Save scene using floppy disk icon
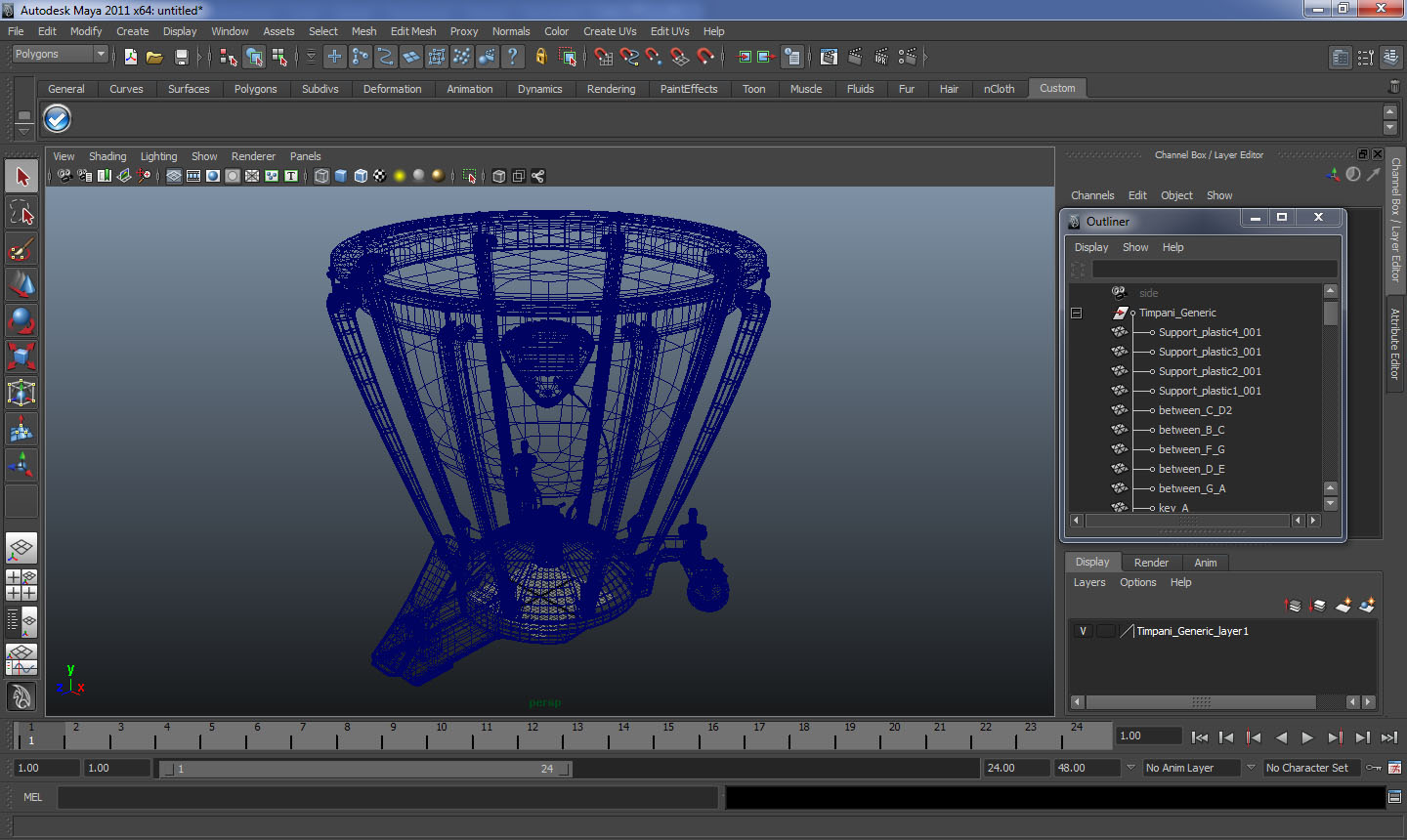Image resolution: width=1407 pixels, height=840 pixels. [181, 57]
